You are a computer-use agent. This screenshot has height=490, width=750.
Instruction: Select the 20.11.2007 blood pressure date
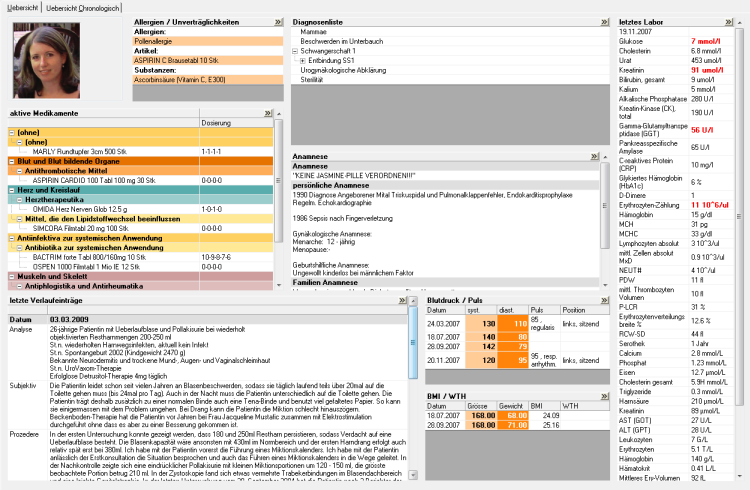click(443, 360)
